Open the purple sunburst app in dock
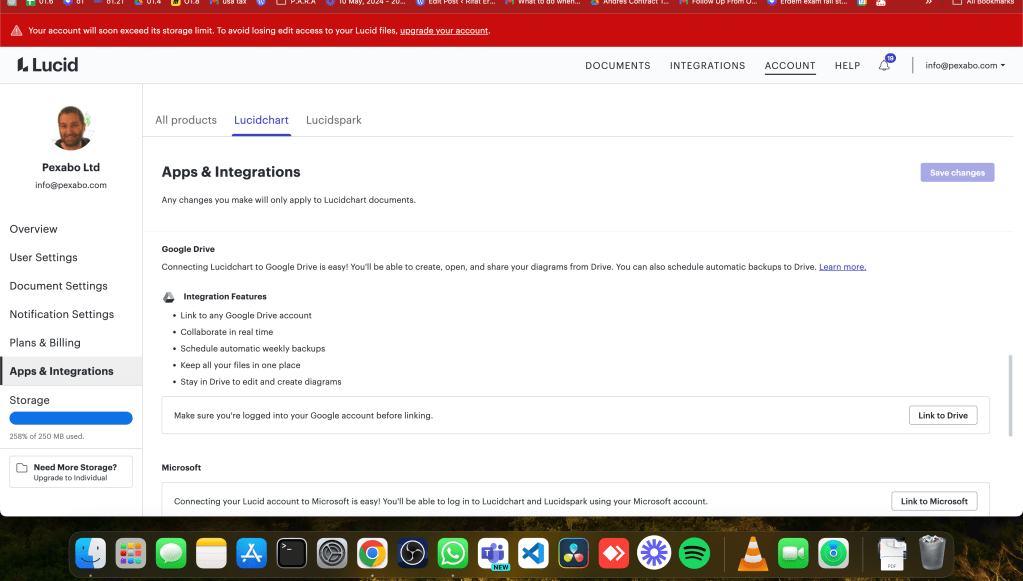 pos(654,554)
